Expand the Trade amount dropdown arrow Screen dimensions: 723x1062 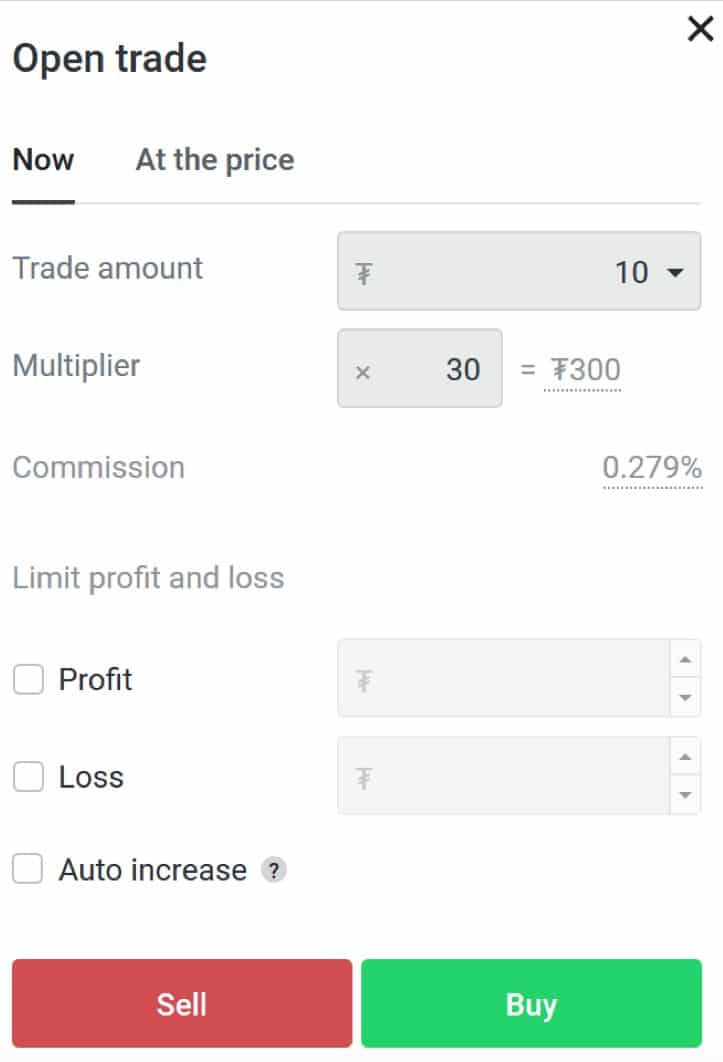point(675,272)
